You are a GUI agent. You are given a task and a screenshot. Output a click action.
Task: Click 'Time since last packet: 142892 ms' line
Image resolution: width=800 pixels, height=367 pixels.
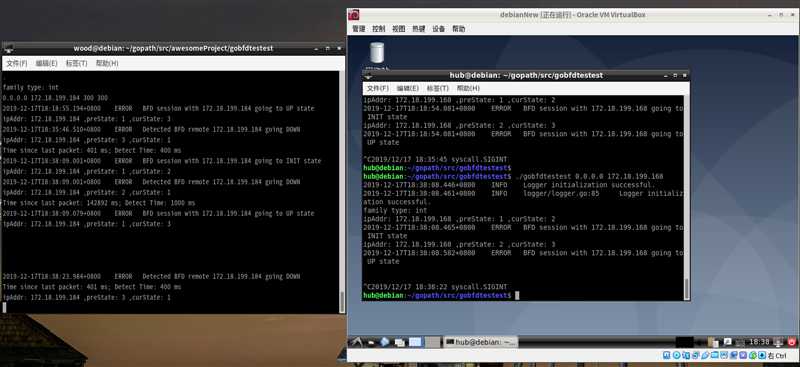click(98, 203)
